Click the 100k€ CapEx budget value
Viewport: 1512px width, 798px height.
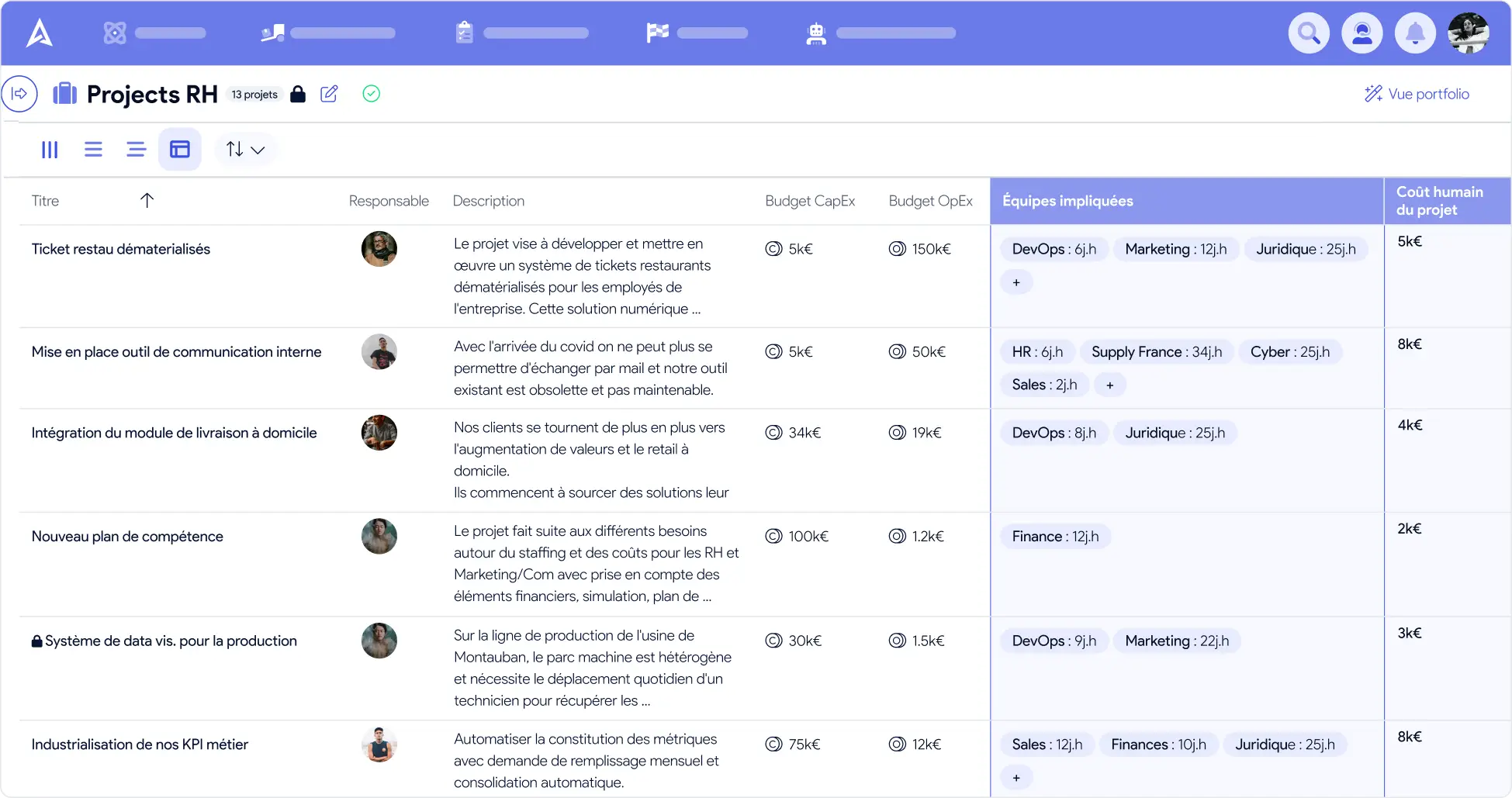coord(808,537)
